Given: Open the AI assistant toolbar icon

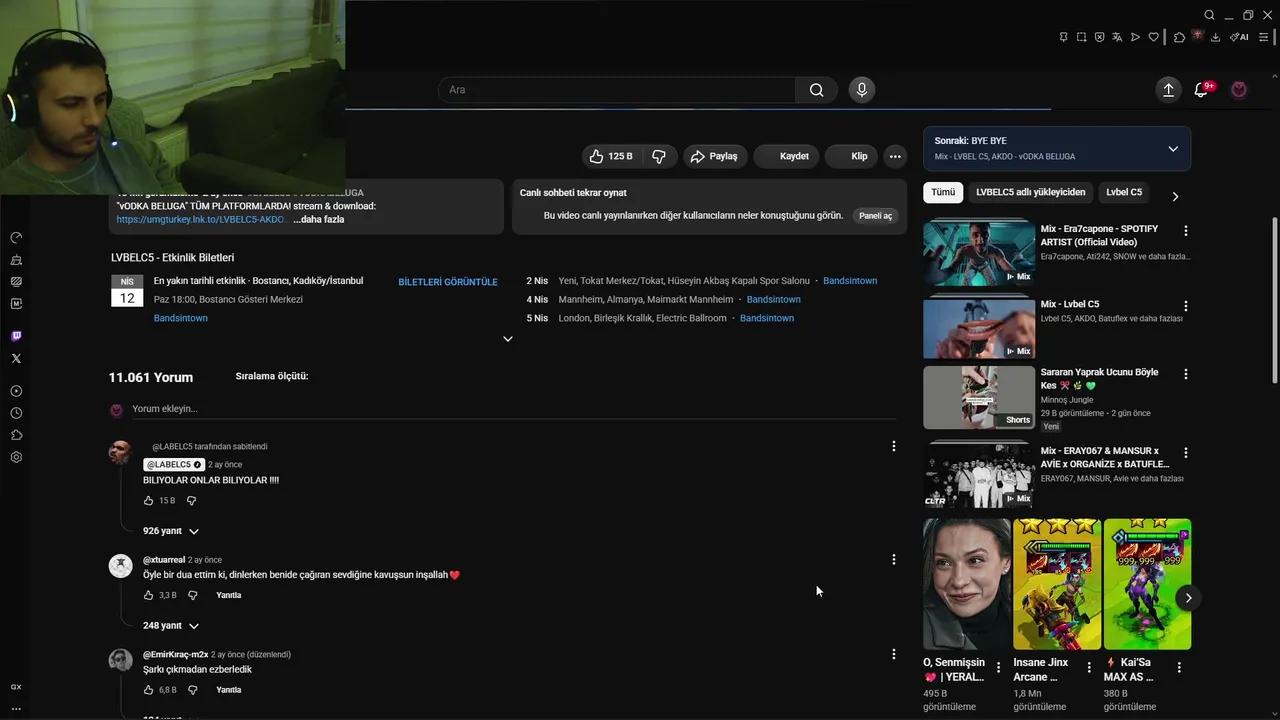Looking at the screenshot, I should 1239,37.
